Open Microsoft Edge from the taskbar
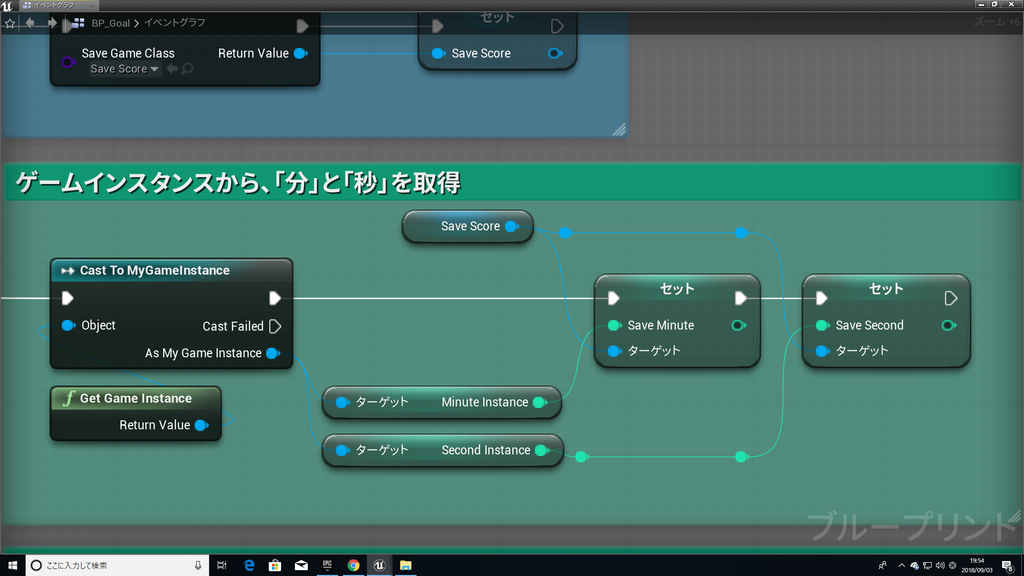Image resolution: width=1024 pixels, height=576 pixels. pos(249,564)
